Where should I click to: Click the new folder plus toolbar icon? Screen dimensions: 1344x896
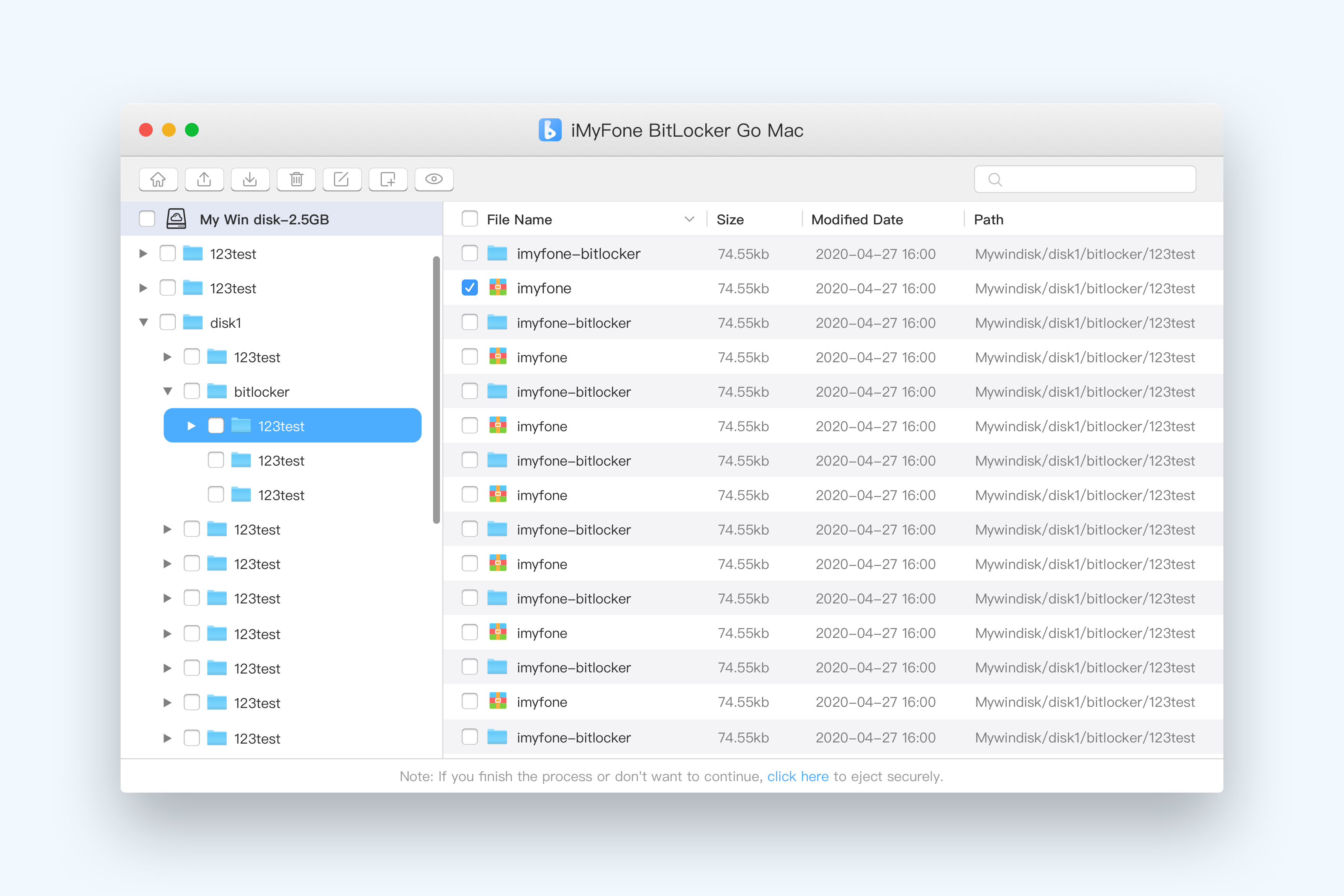[x=388, y=180]
